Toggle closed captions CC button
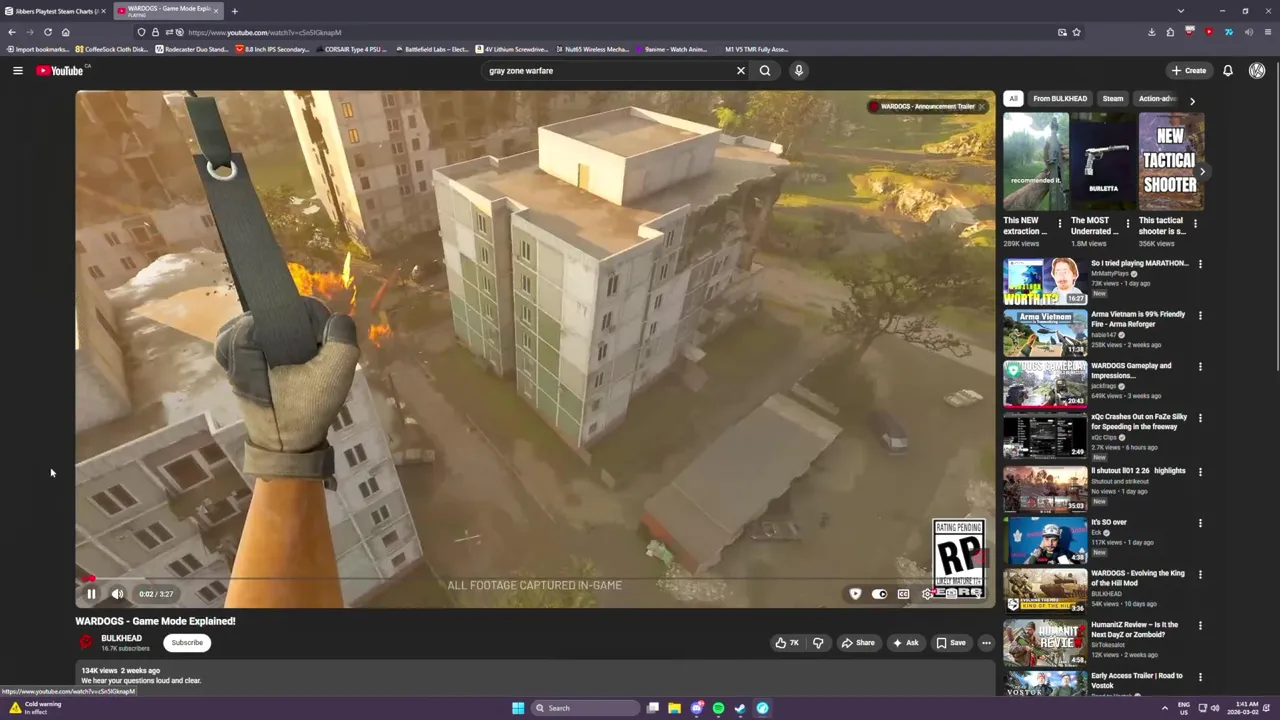The height and width of the screenshot is (720, 1280). coord(903,594)
